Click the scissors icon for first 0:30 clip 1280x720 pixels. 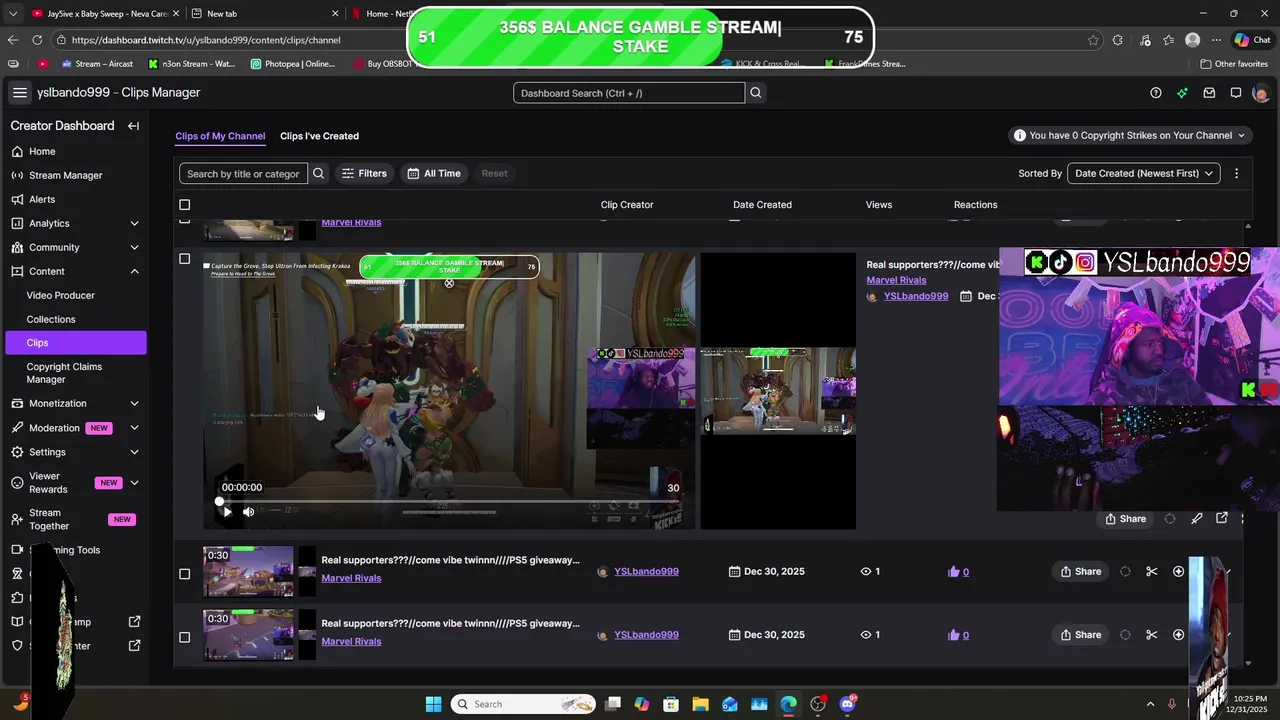pos(1152,572)
